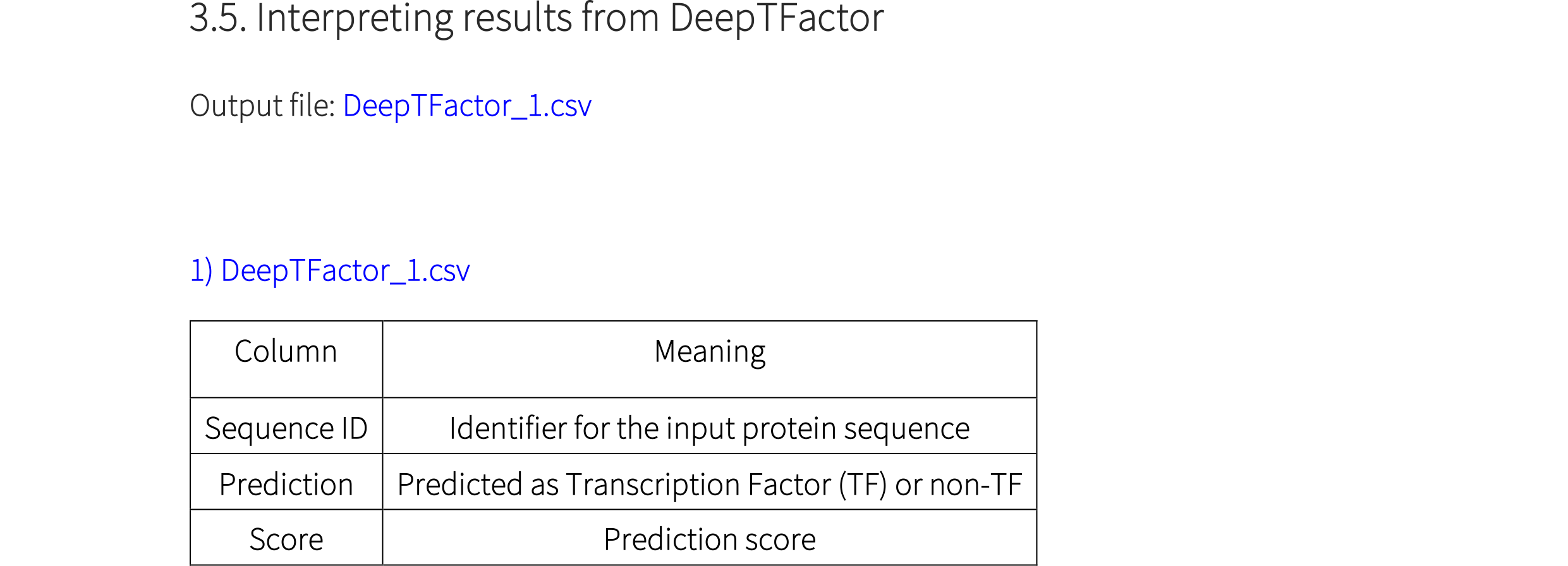The width and height of the screenshot is (1568, 566).
Task: Click the 'Score' table cell
Action: pyautogui.click(x=286, y=539)
